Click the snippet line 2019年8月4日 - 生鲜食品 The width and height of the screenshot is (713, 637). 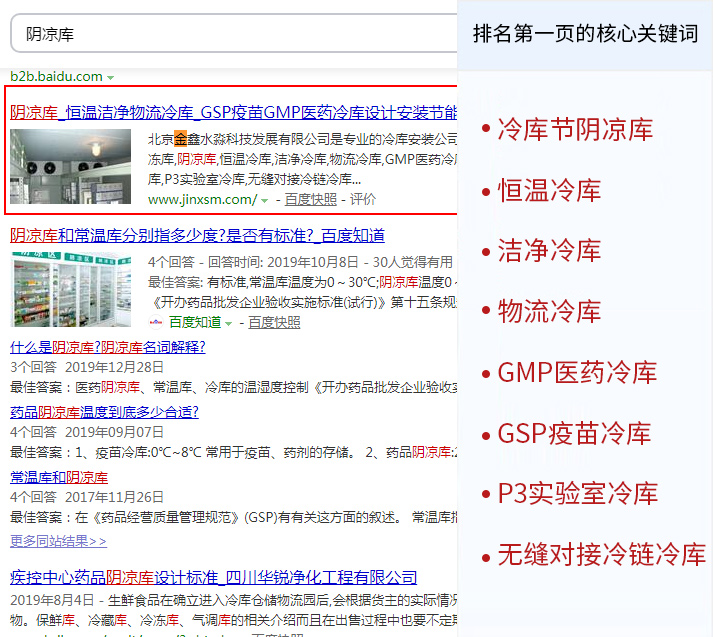tap(233, 601)
